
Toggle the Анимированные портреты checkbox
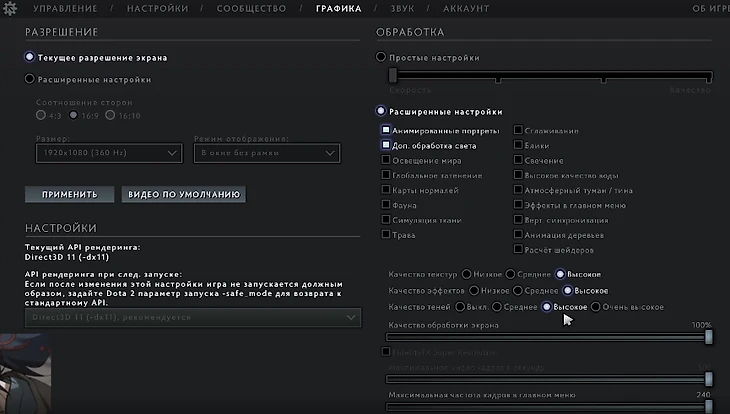[386, 130]
